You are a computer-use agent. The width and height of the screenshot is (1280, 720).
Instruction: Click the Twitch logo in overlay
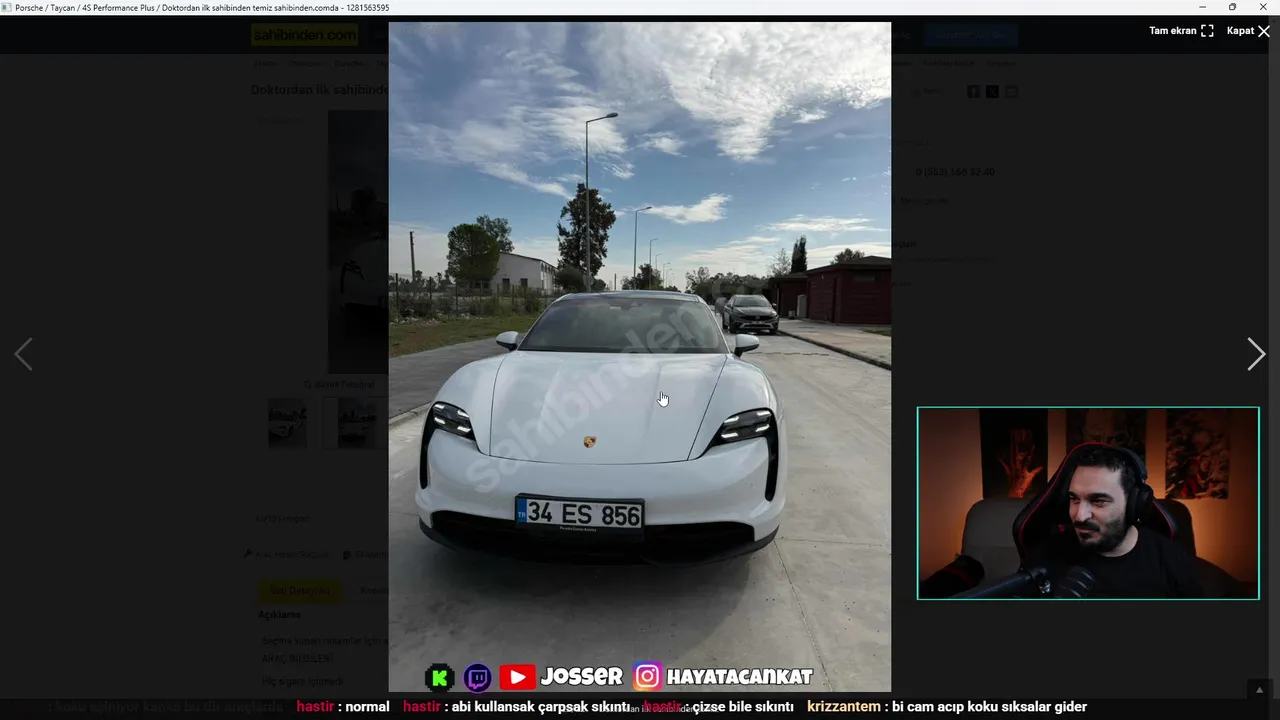coord(478,677)
